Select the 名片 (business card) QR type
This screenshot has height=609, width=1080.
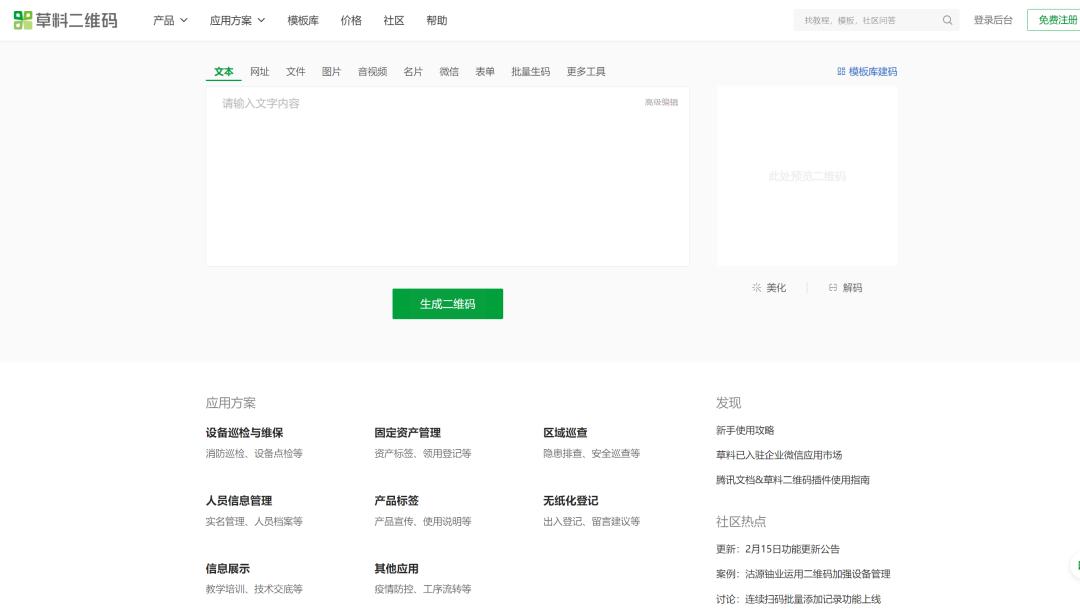413,71
